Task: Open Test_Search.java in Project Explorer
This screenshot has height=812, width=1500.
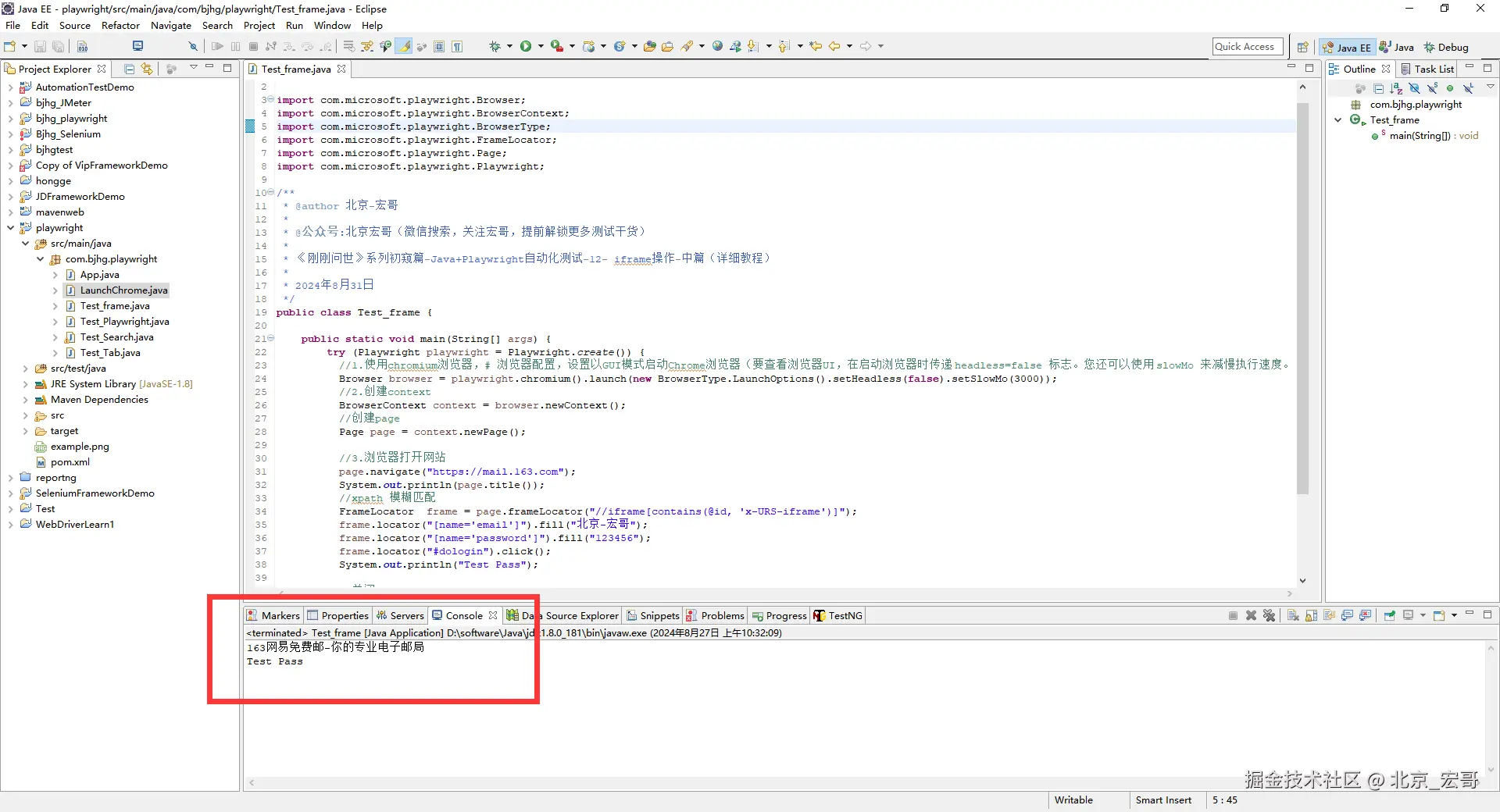Action: (116, 337)
